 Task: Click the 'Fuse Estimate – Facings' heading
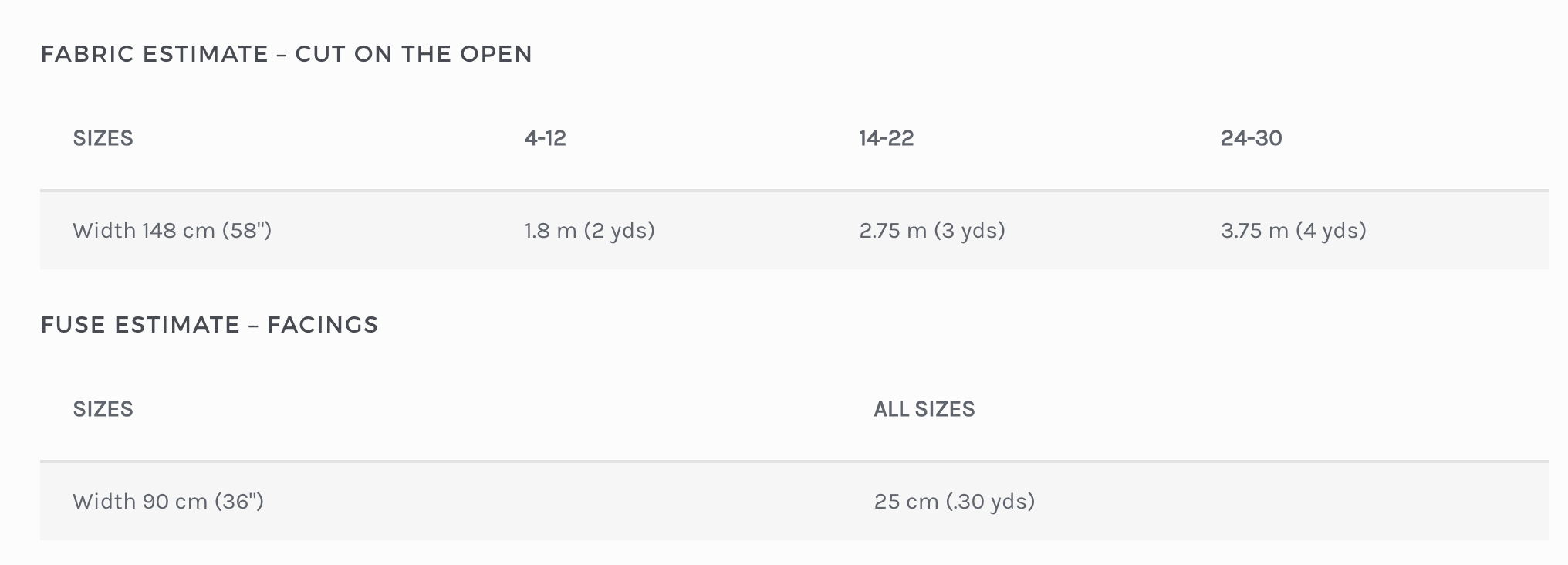tap(209, 325)
